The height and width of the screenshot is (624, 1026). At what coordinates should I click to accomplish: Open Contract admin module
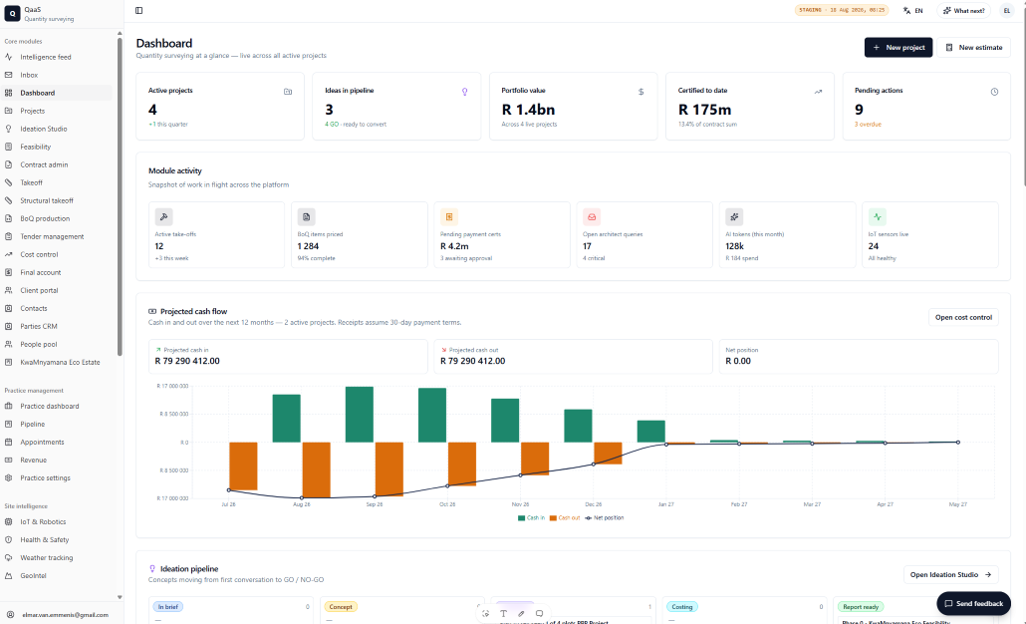pos(58,165)
